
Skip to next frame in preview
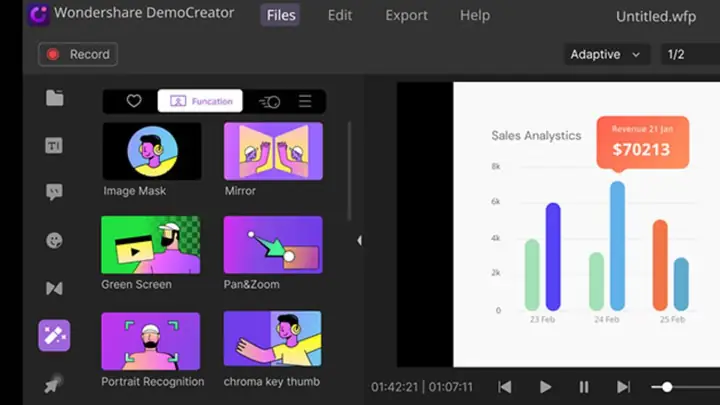click(623, 387)
